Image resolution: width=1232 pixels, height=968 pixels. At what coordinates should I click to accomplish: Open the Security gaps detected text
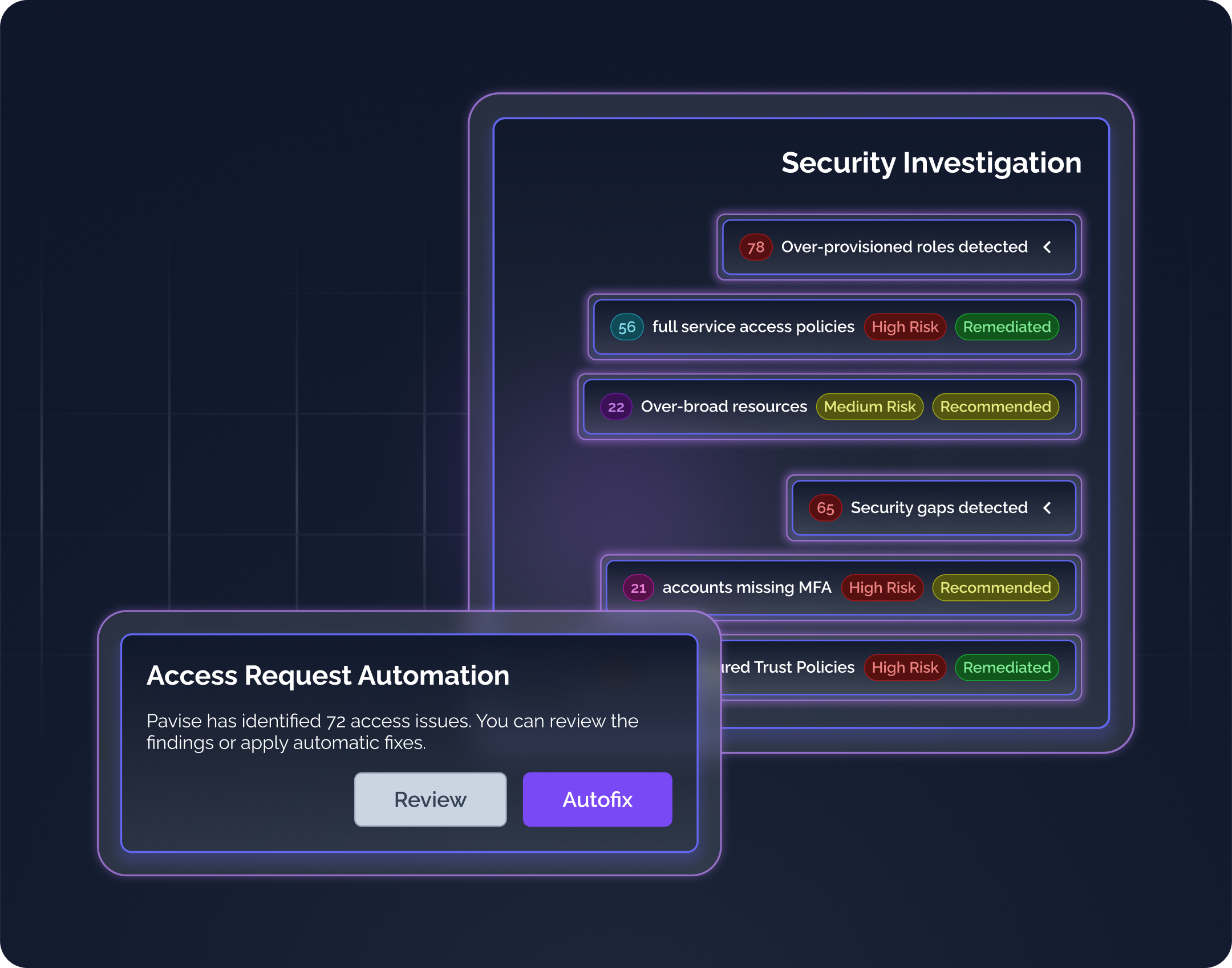pos(939,507)
